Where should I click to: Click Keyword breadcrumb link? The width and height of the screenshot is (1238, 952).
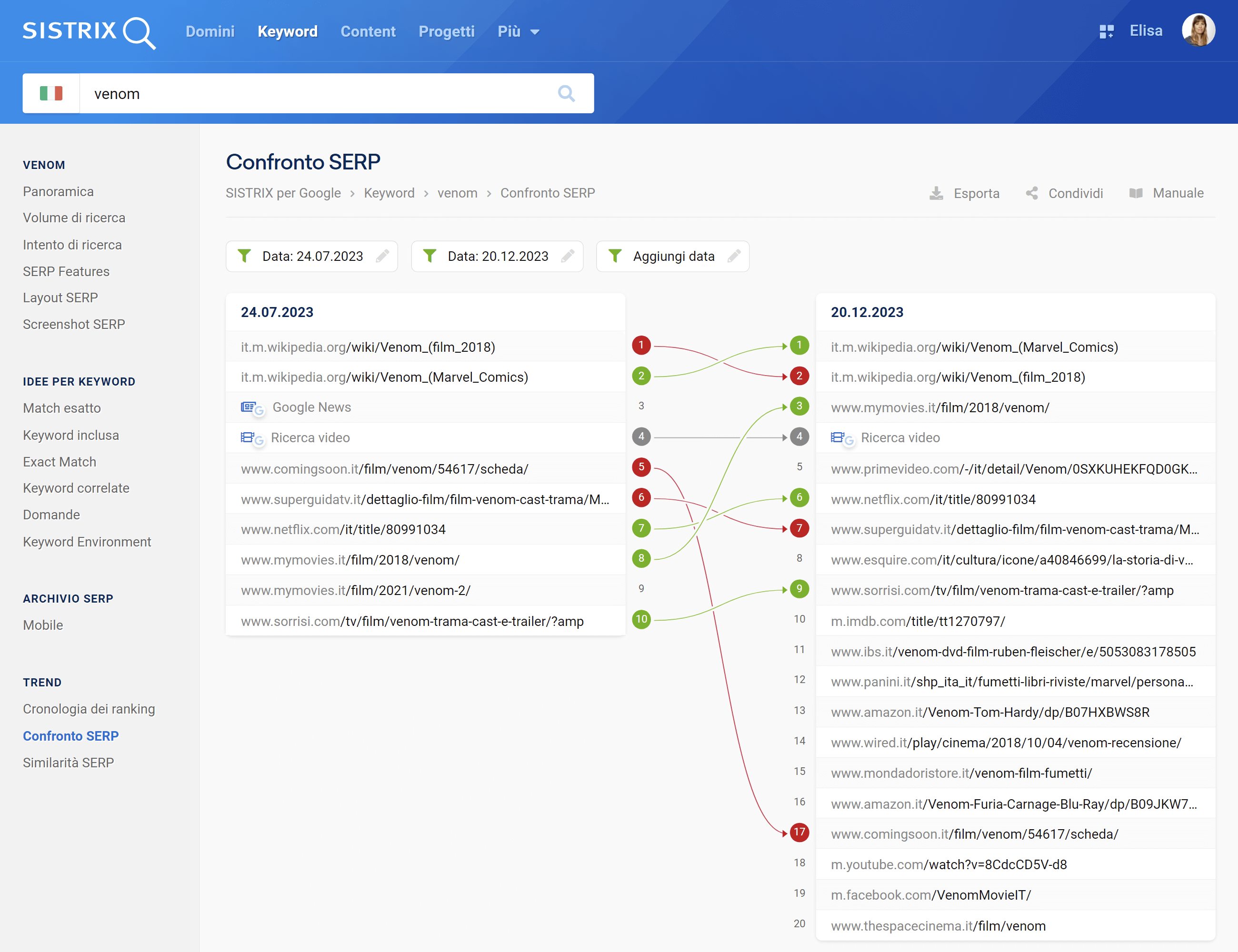click(389, 193)
